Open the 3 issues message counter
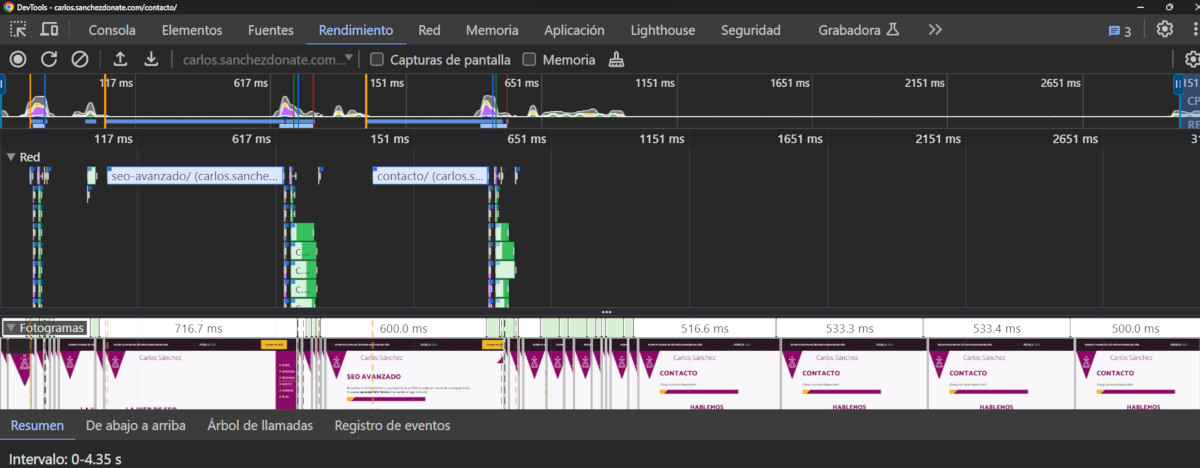This screenshot has height=468, width=1200. [1120, 31]
